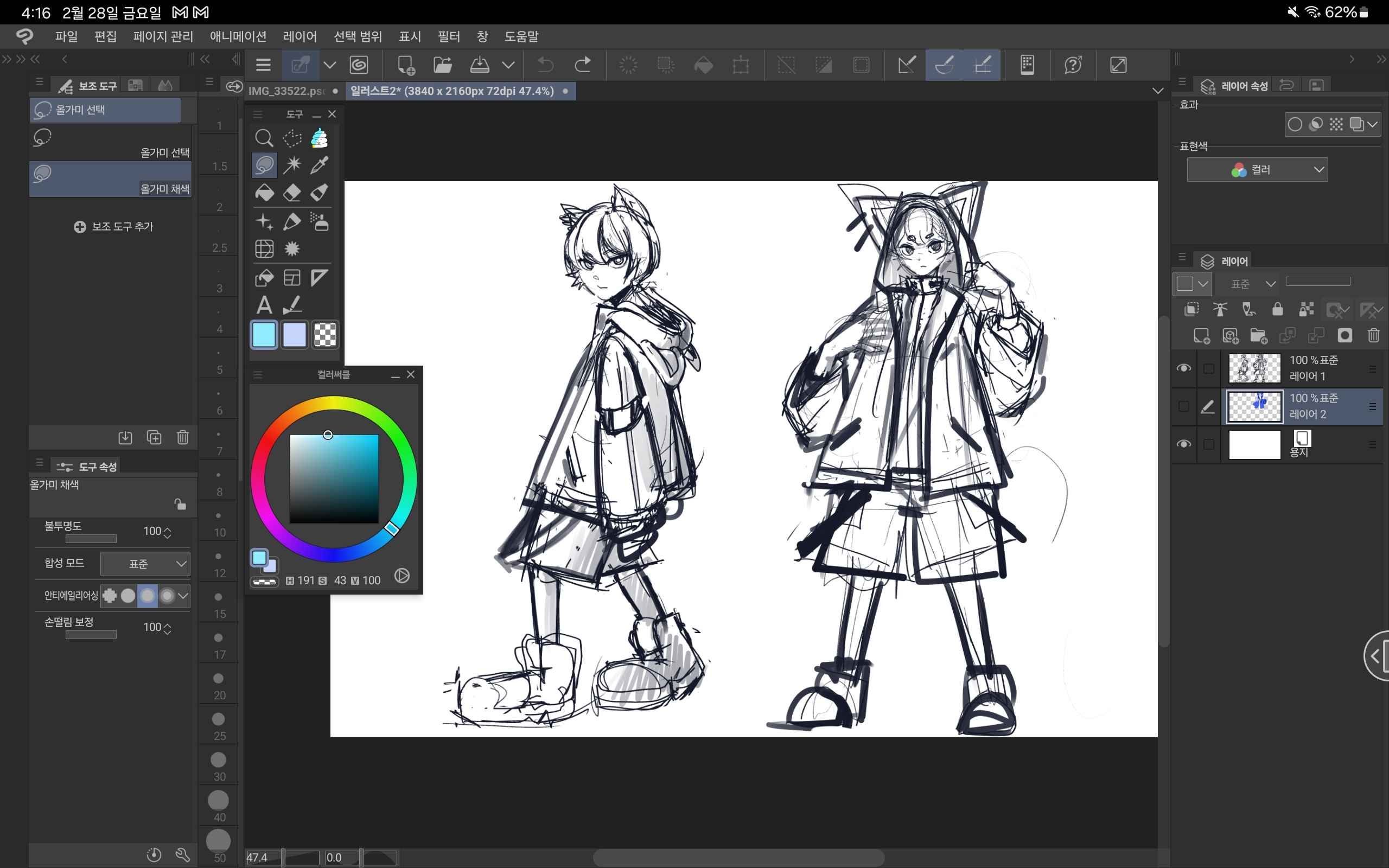
Task: Click the main cyan color swatch
Action: point(264,335)
